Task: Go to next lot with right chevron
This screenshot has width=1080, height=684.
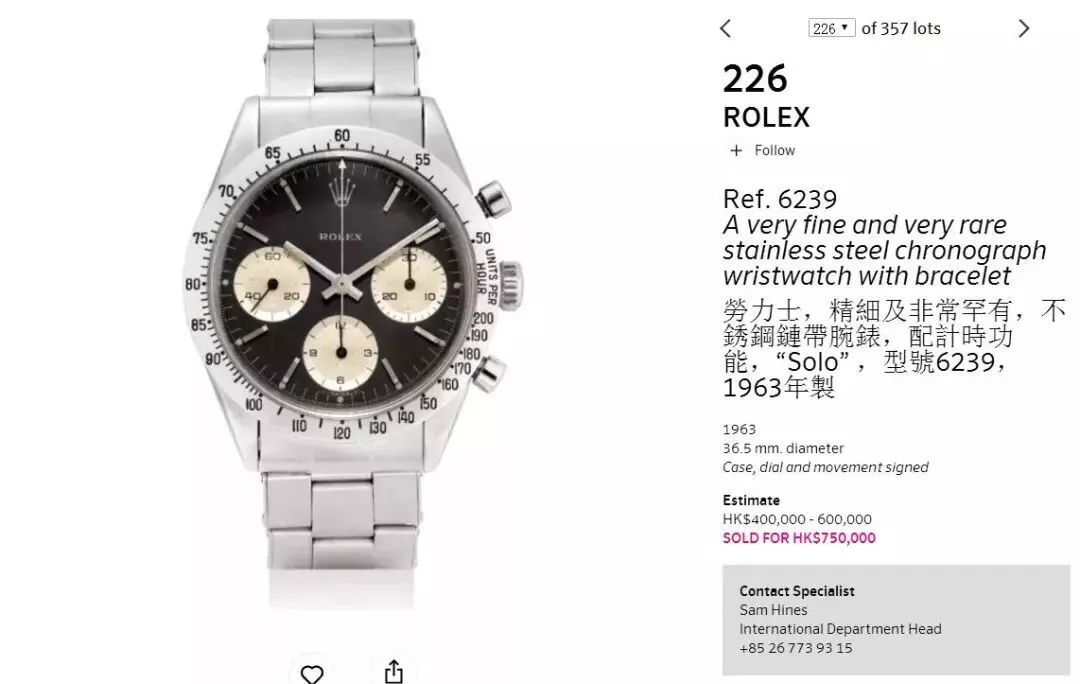Action: coord(1024,28)
